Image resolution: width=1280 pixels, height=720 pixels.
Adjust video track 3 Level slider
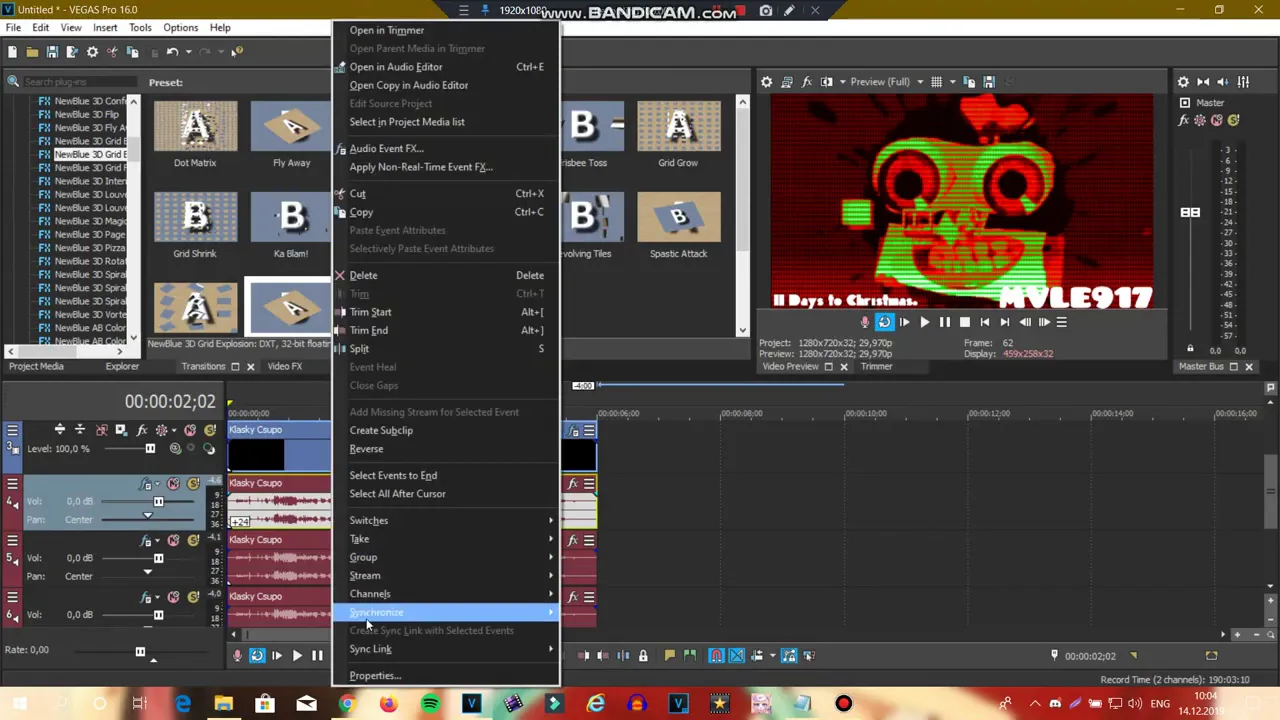150,449
